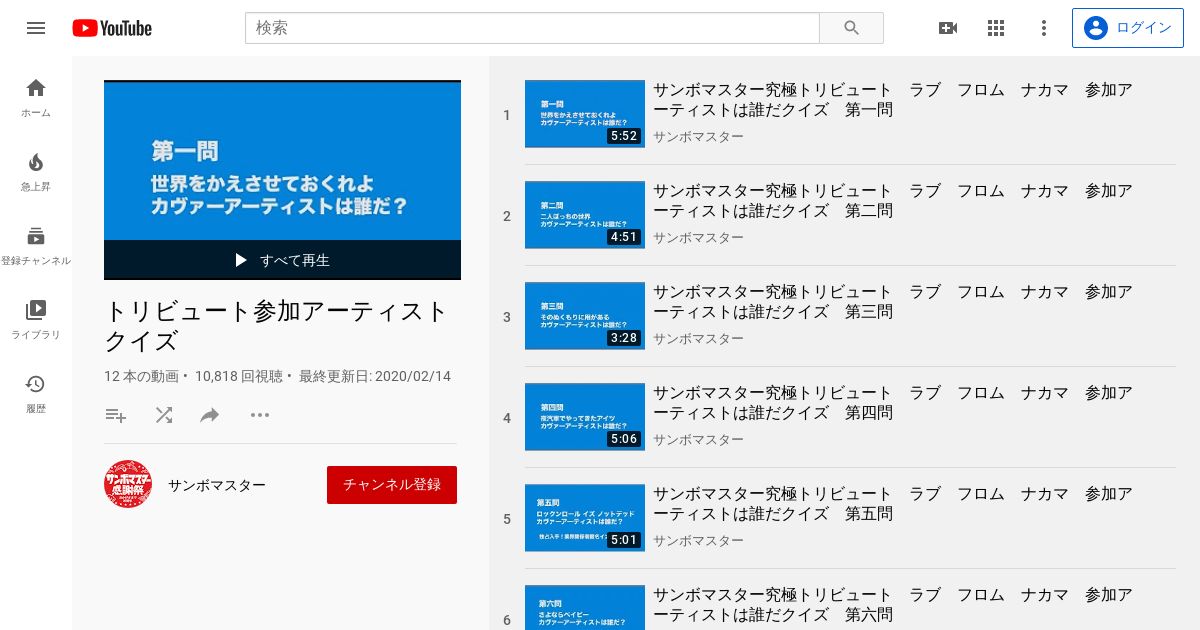Focus the 検索 search field
Viewport: 1200px width, 630px height.
[x=532, y=28]
